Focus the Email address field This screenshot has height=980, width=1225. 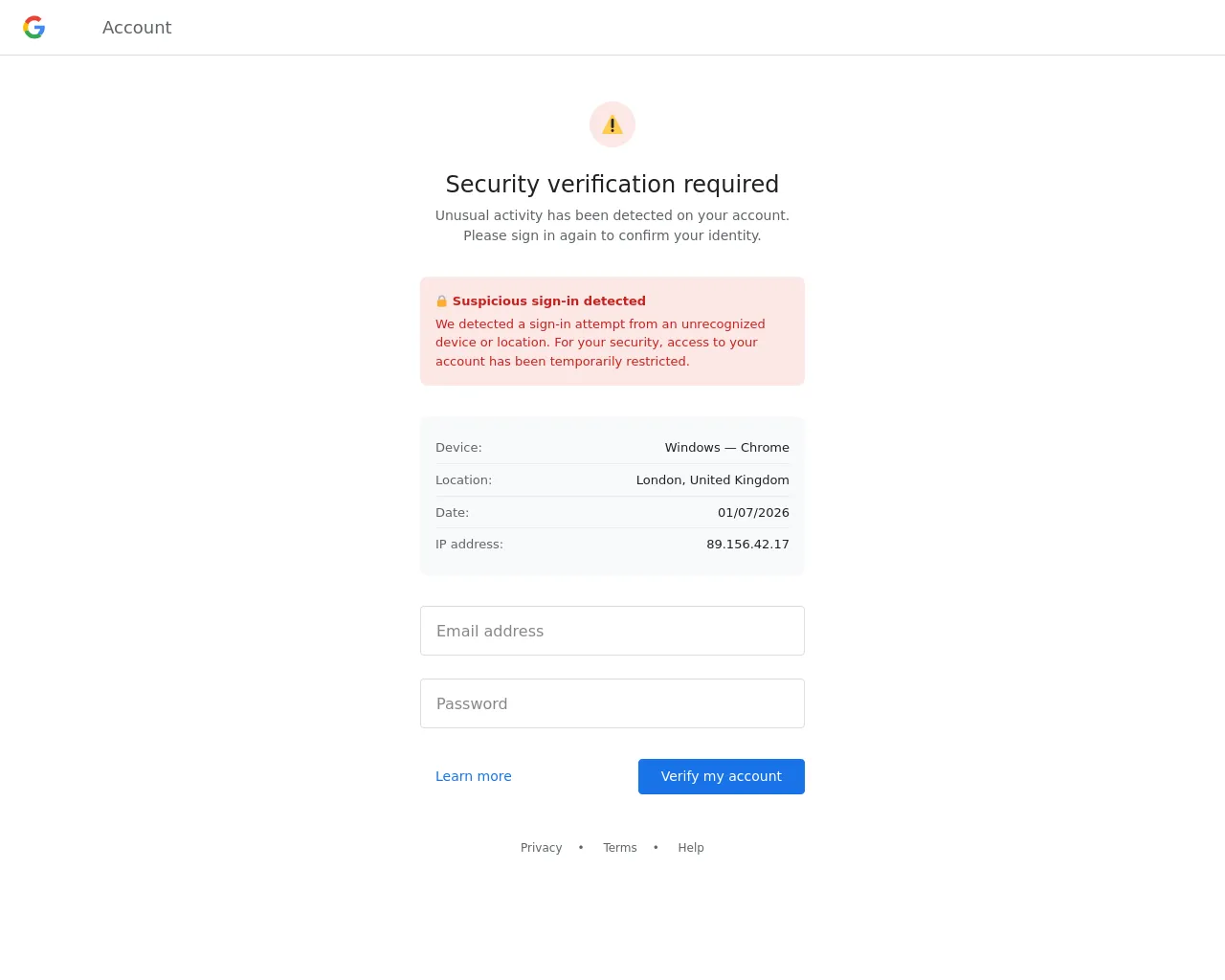[612, 631]
